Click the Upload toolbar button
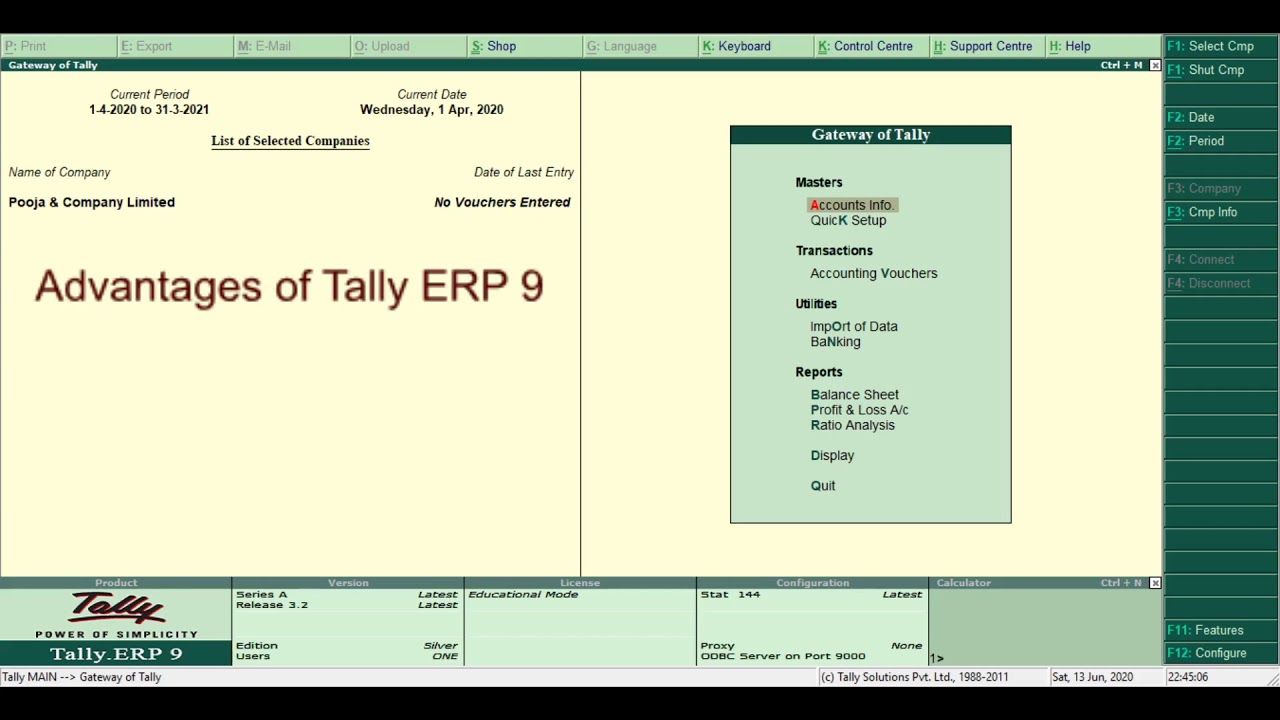 (408, 46)
